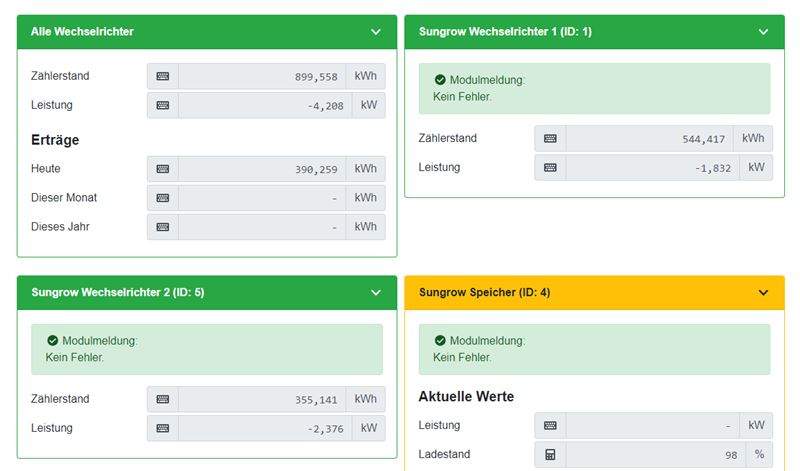Collapse the Alle Wechselrichter panel
The width and height of the screenshot is (800, 471).
pyautogui.click(x=376, y=32)
